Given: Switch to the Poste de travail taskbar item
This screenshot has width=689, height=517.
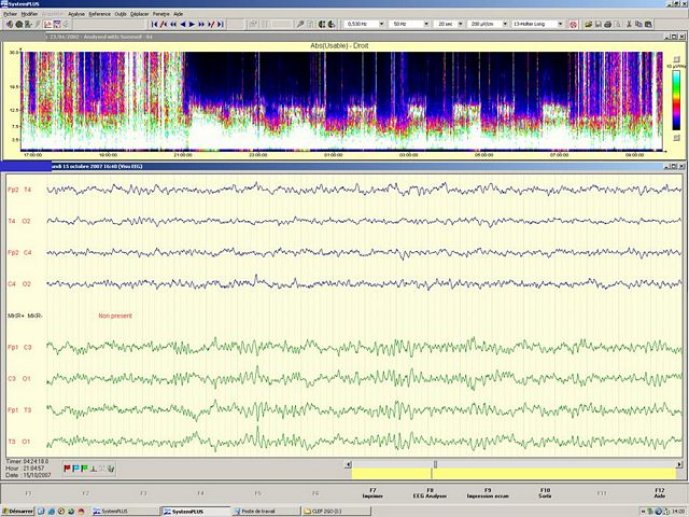Looking at the screenshot, I should [x=265, y=511].
